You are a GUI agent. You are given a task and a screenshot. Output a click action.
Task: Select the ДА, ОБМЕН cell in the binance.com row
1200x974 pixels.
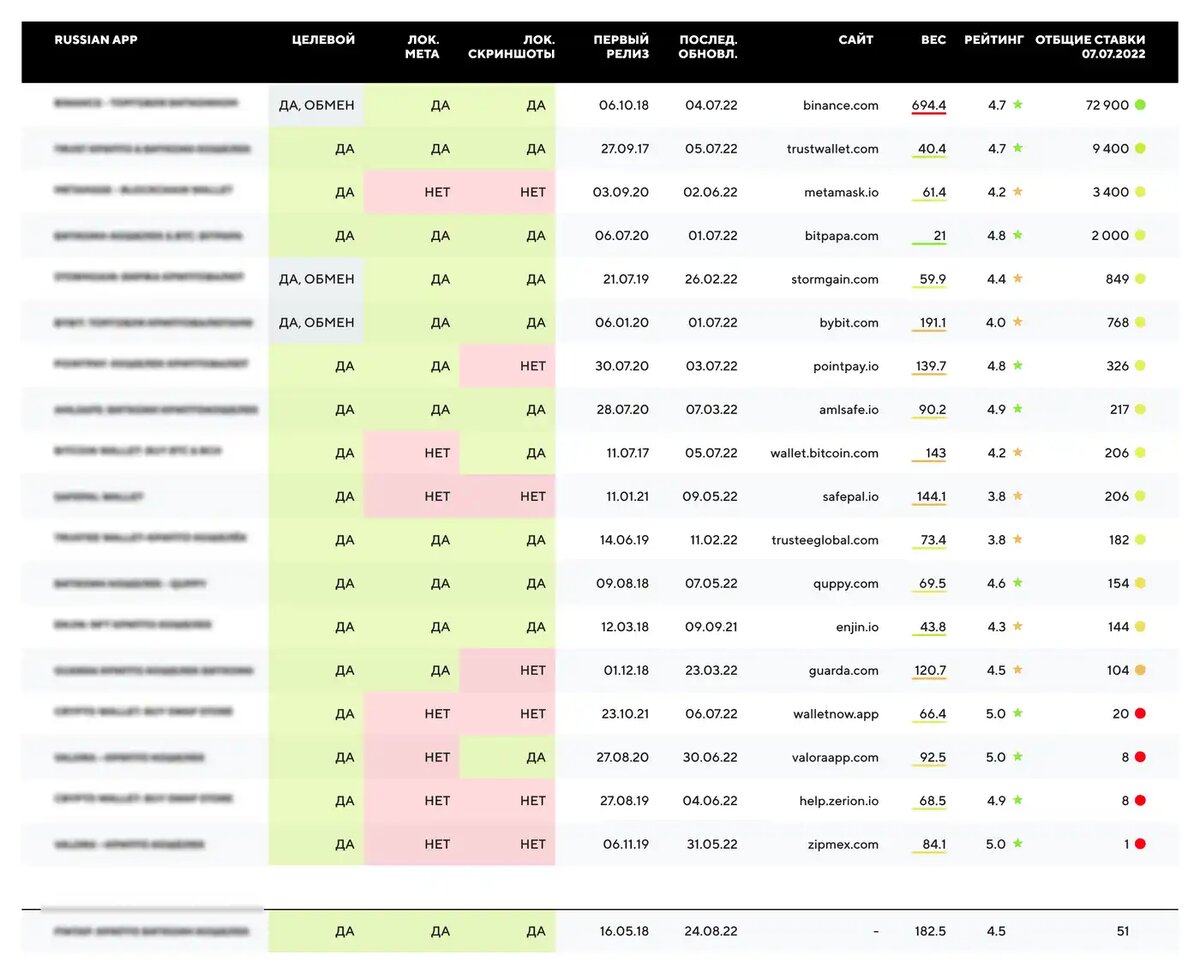(x=316, y=105)
